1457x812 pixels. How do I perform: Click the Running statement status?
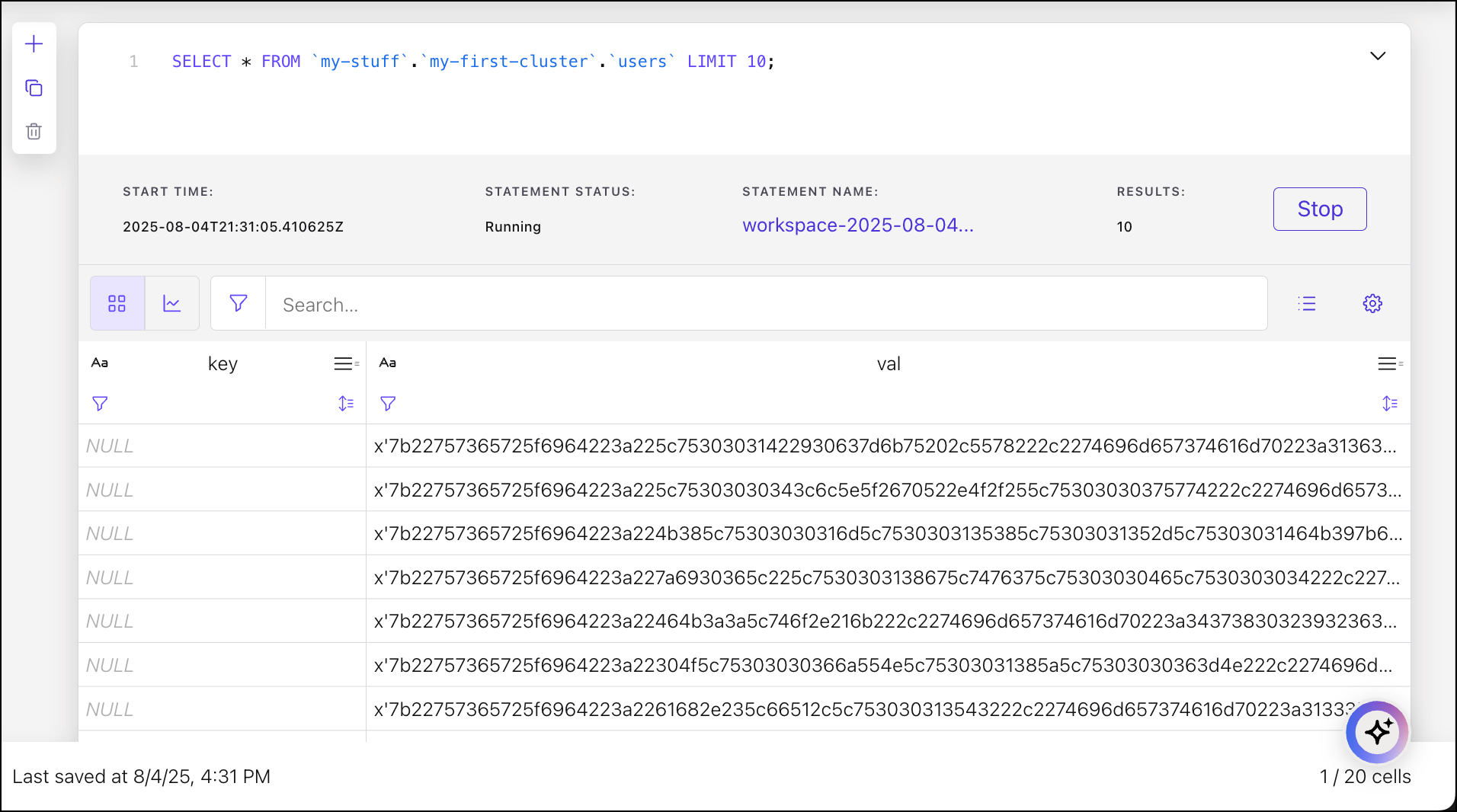[x=513, y=227]
